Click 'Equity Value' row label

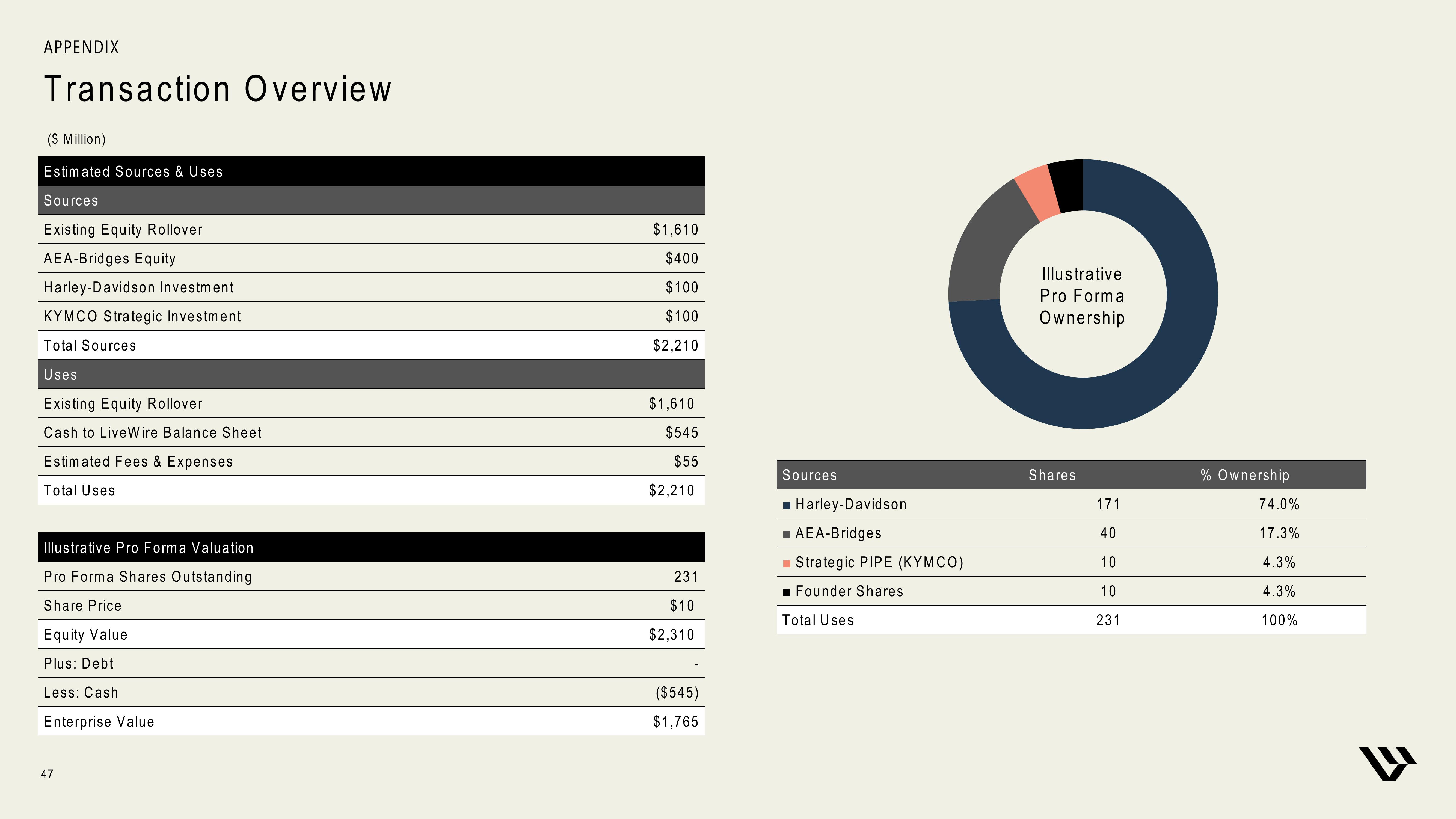(x=85, y=635)
